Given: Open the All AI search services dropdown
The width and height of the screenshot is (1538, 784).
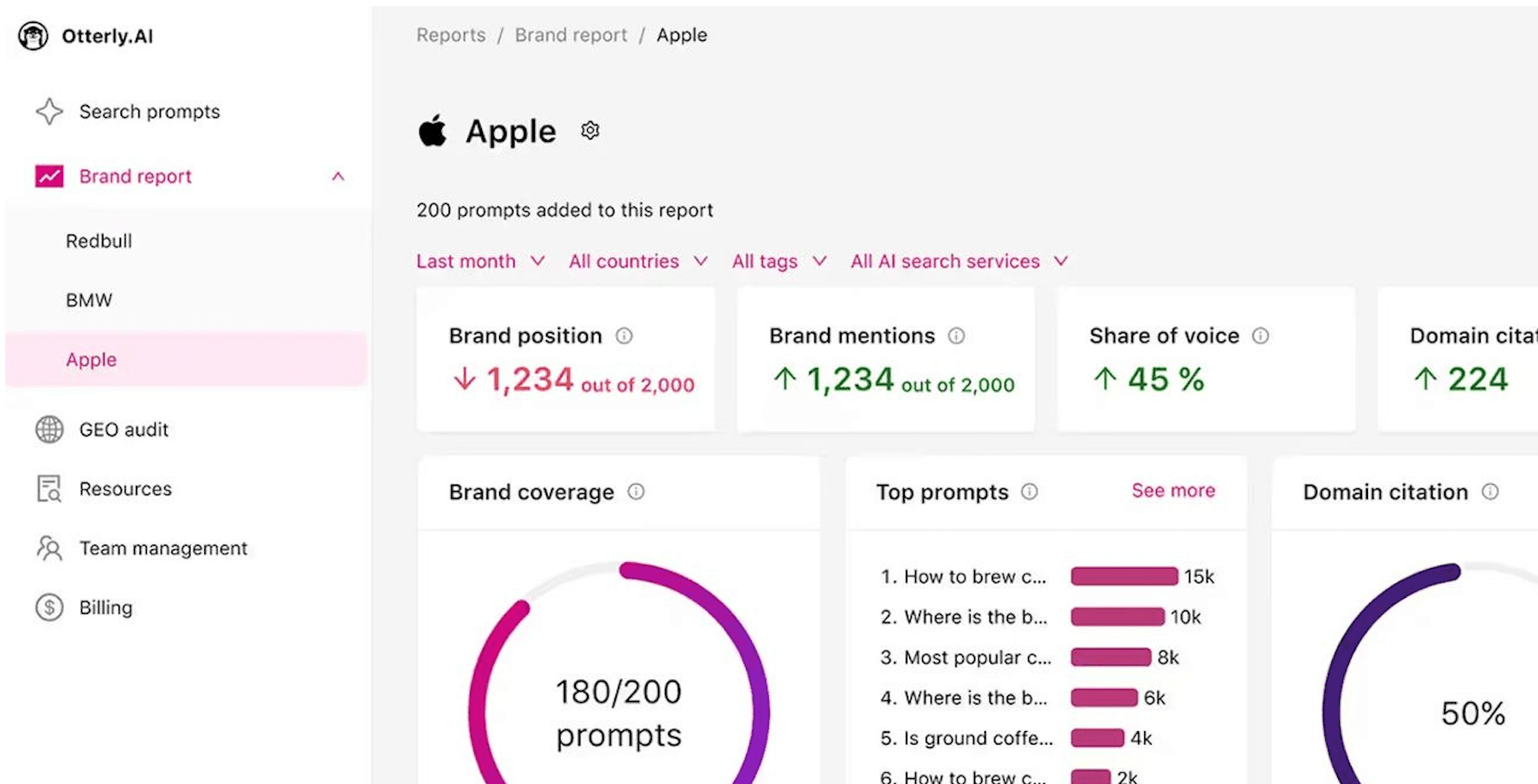Looking at the screenshot, I should (960, 261).
